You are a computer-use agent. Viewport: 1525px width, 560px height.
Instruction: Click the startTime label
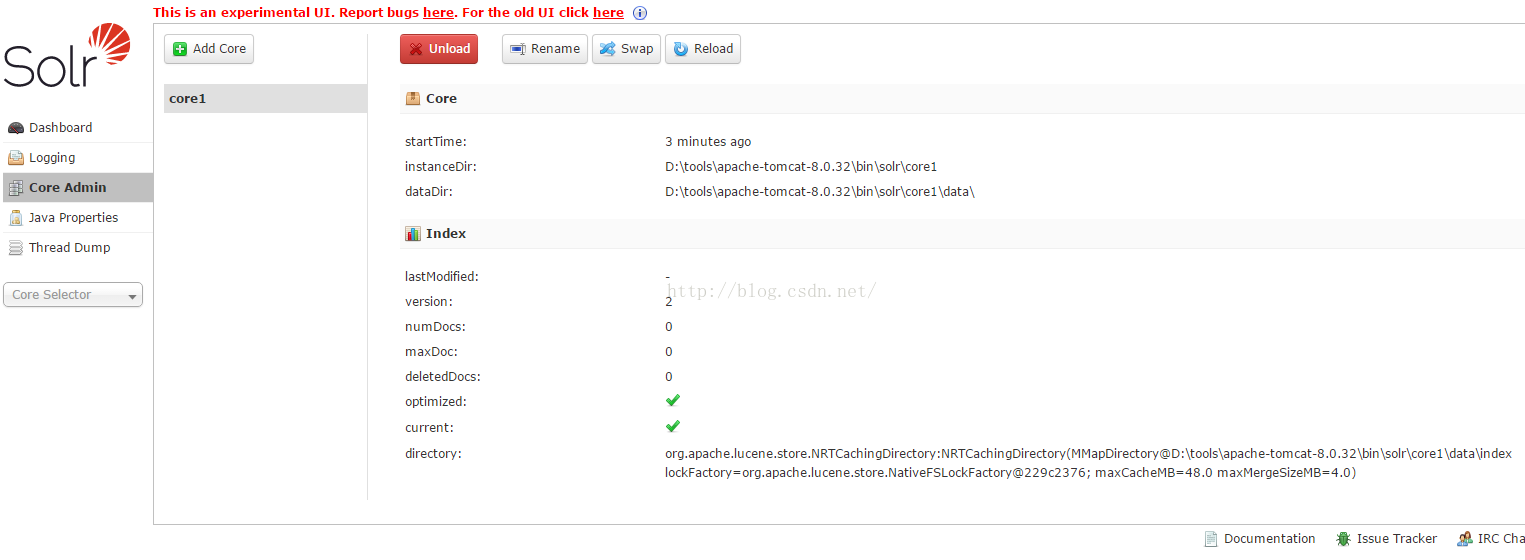click(436, 142)
